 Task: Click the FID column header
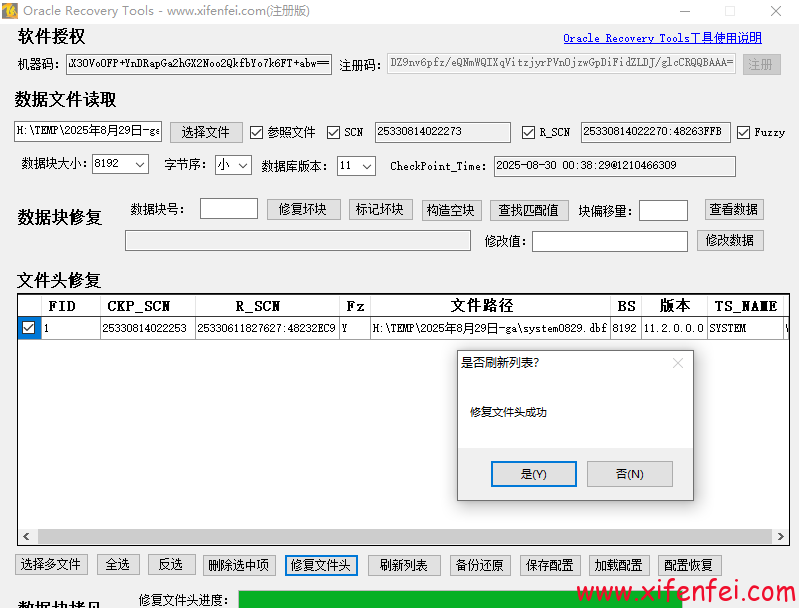(70, 306)
